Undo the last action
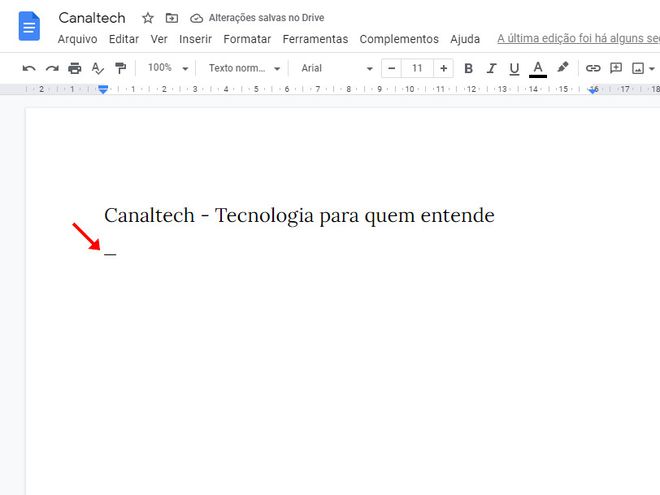Image resolution: width=660 pixels, height=495 pixels. (x=29, y=68)
